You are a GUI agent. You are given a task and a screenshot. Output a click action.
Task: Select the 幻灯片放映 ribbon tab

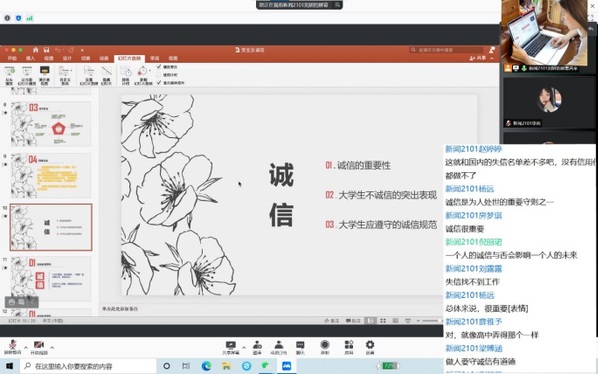(x=129, y=58)
